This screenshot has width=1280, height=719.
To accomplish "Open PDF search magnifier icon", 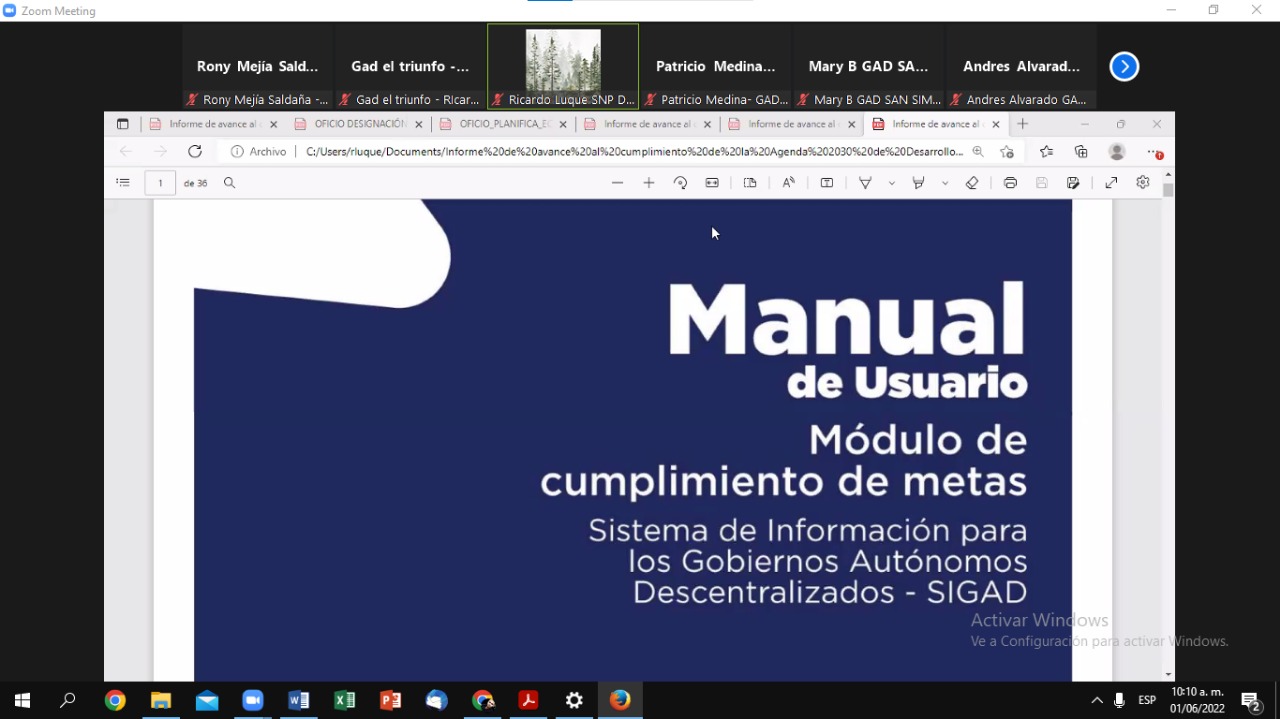I will pos(230,183).
